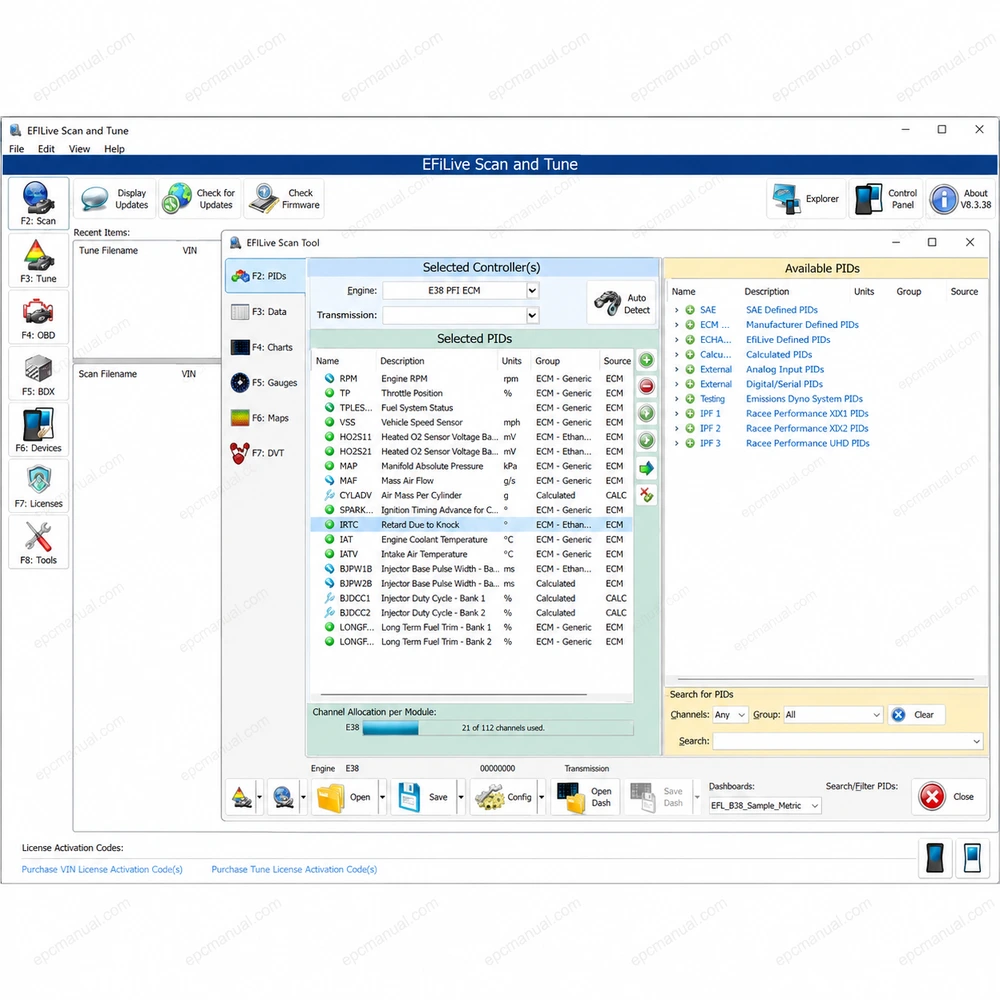Click the tune pyramid toolbar icon
Image resolution: width=1000 pixels, height=1000 pixels.
point(242,797)
